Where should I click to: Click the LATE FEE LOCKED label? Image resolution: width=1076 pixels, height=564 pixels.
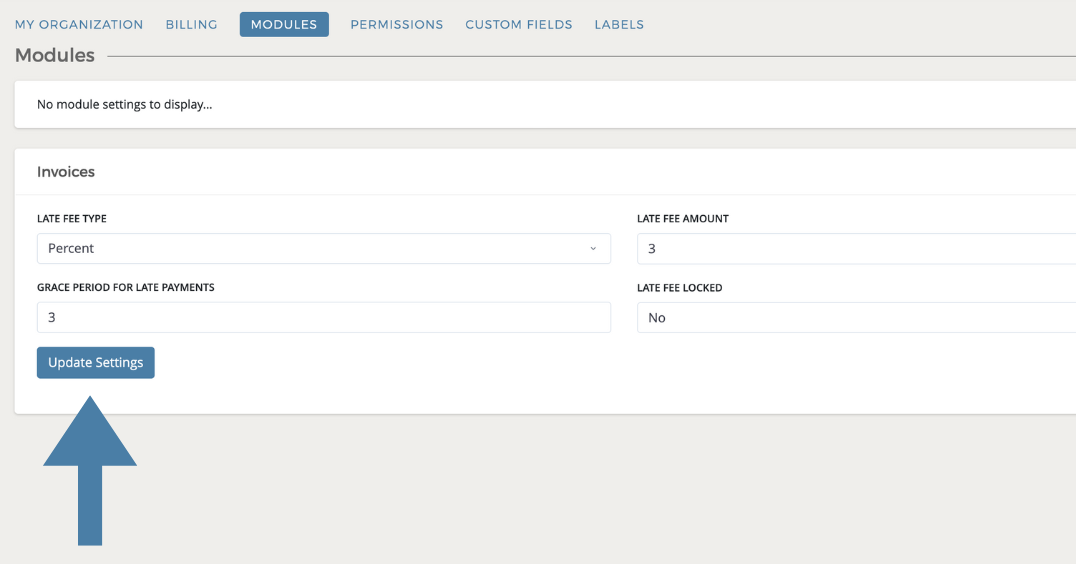point(679,287)
